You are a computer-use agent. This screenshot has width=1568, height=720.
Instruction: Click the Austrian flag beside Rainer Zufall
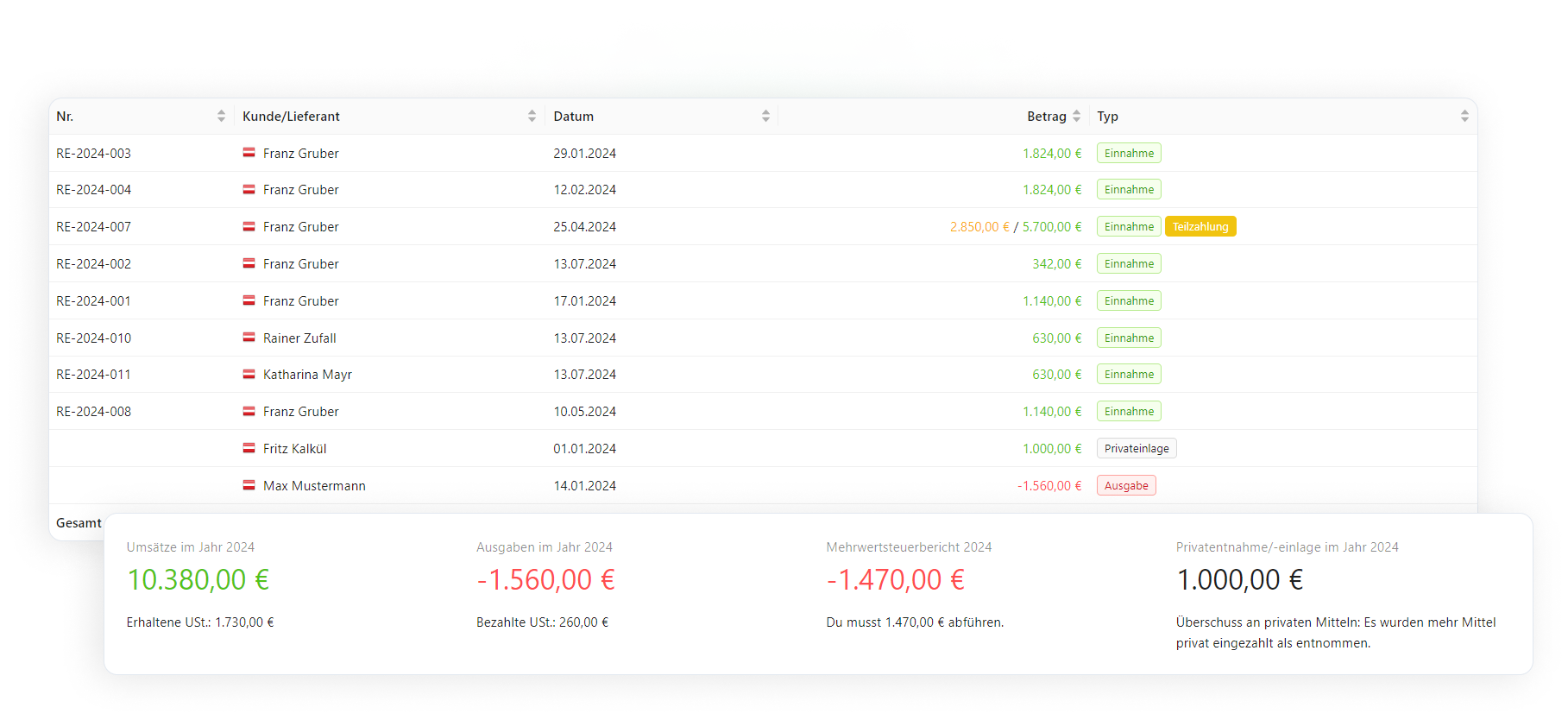249,338
